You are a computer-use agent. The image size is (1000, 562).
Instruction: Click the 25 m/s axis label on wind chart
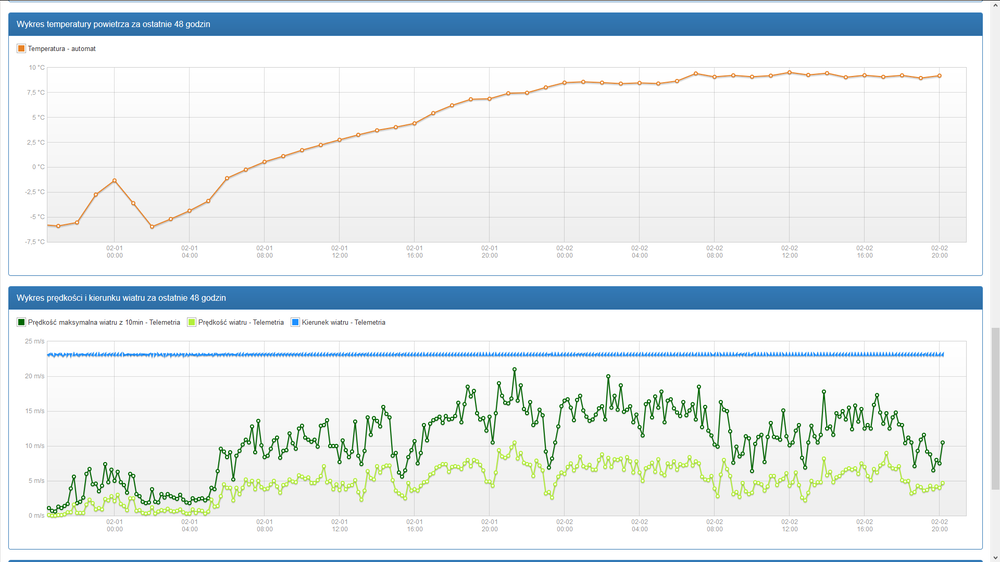coord(35,341)
